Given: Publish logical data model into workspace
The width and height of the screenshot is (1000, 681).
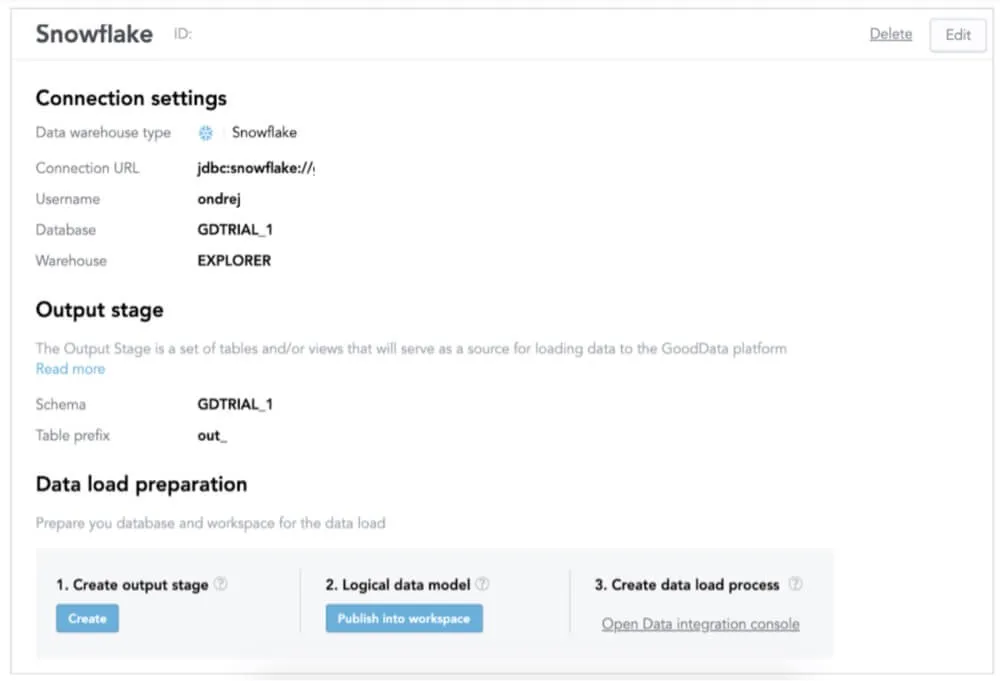Looking at the screenshot, I should click(x=403, y=619).
